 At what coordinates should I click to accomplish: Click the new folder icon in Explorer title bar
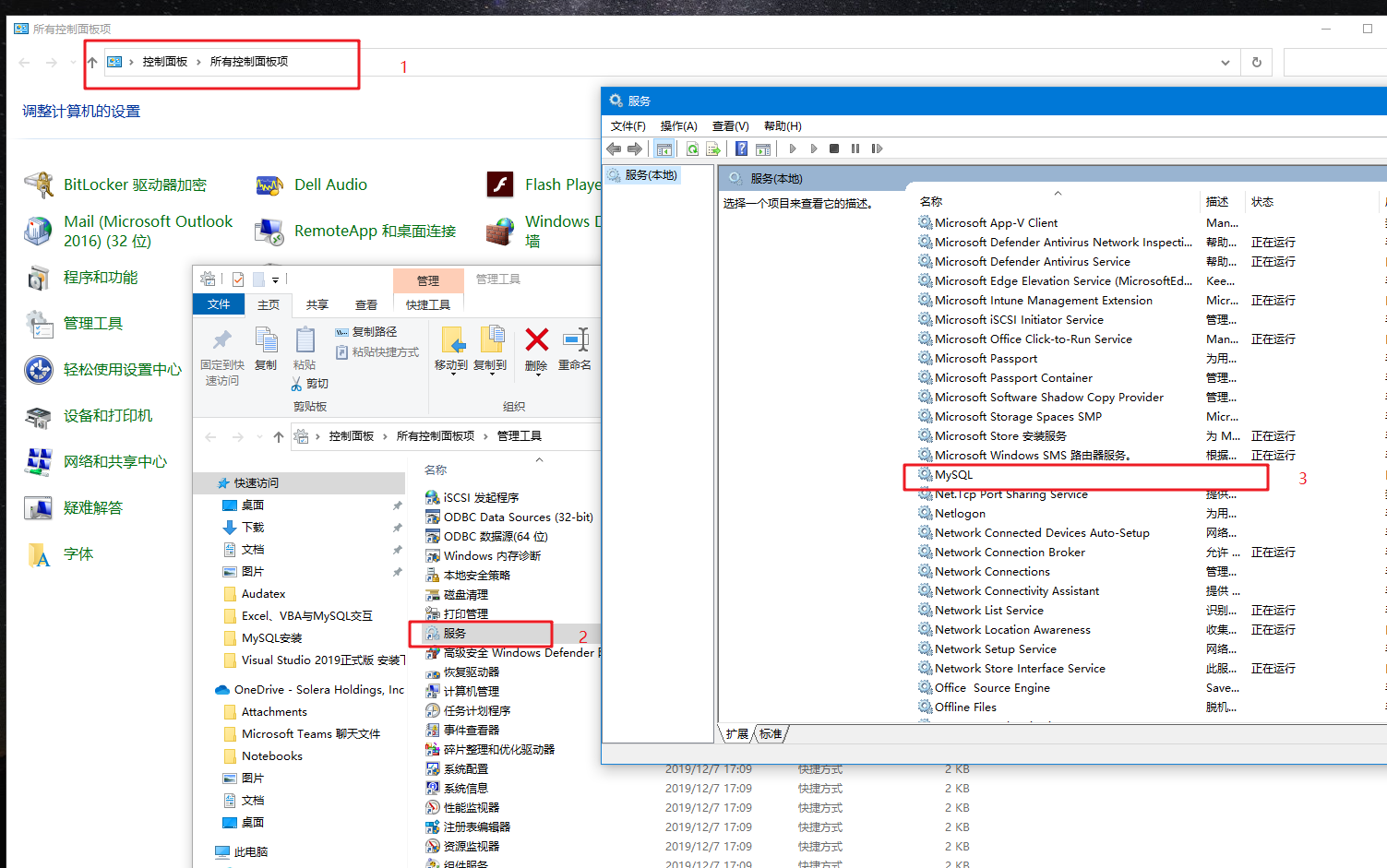(259, 279)
